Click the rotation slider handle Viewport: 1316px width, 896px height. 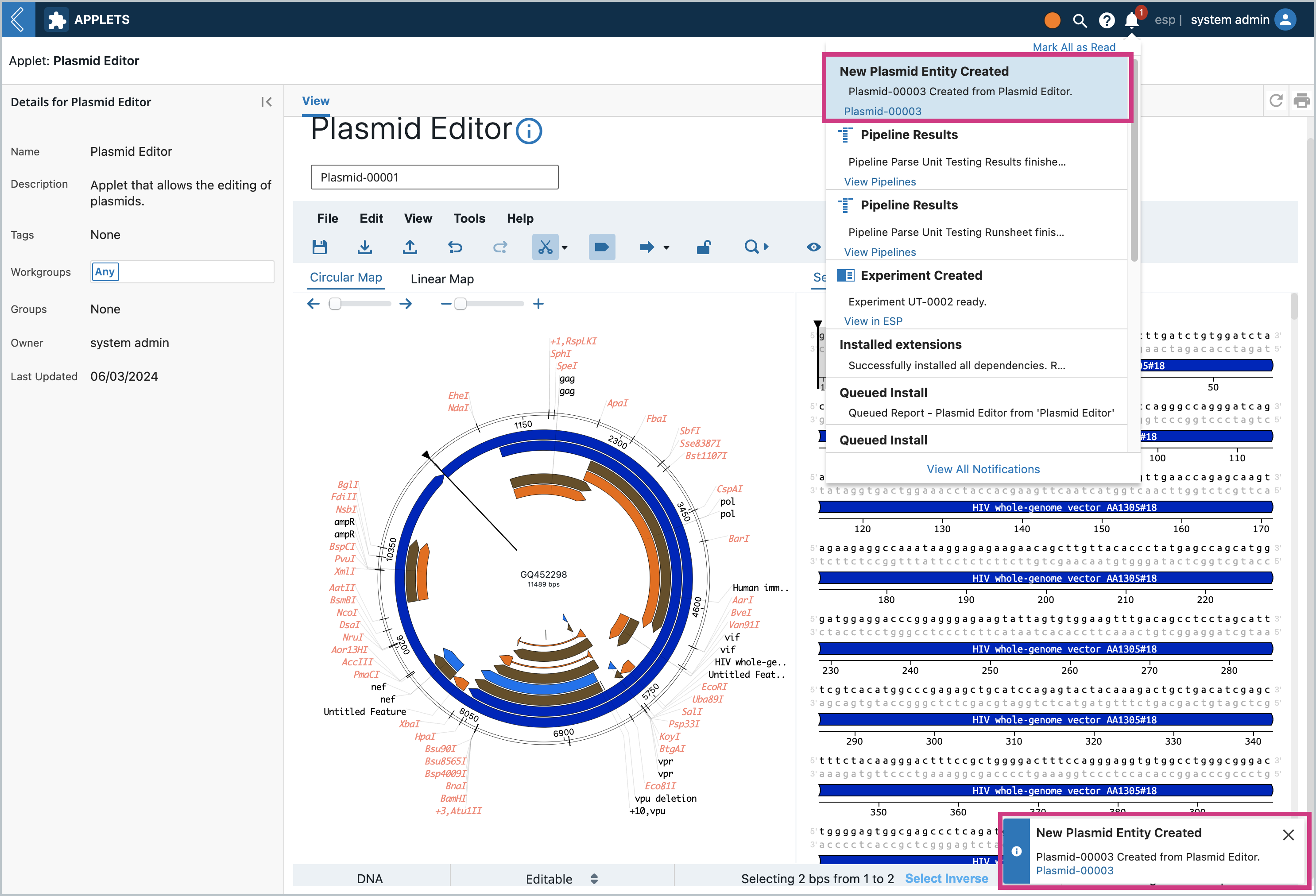[335, 304]
